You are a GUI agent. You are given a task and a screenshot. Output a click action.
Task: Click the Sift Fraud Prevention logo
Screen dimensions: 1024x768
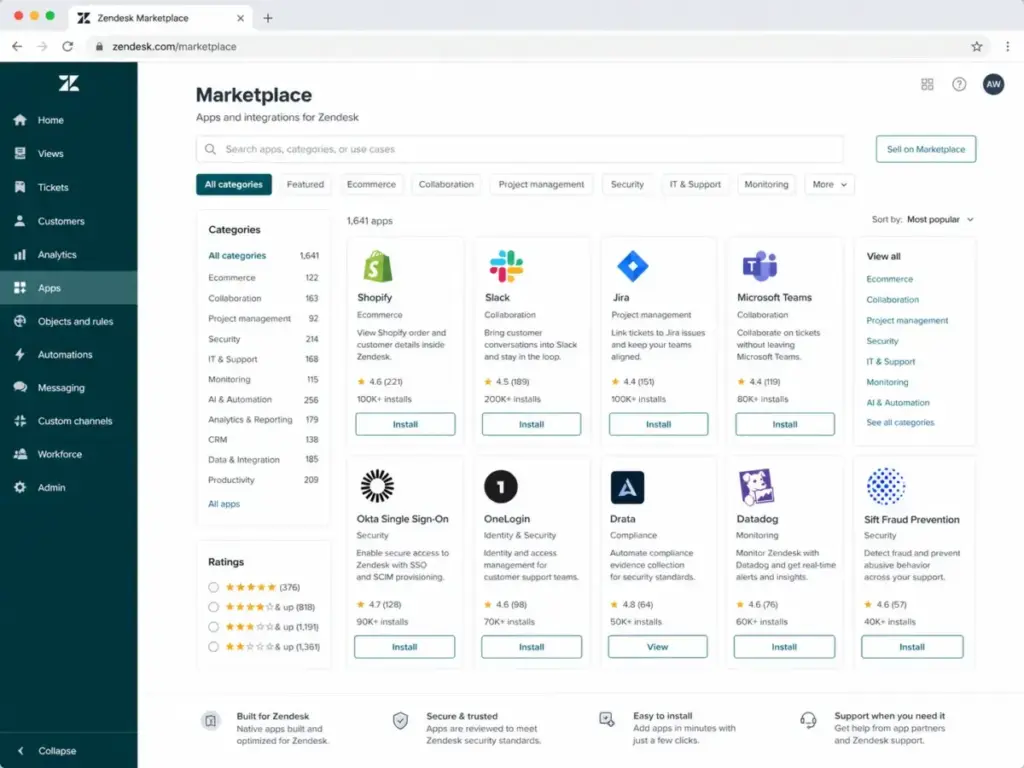pos(886,487)
